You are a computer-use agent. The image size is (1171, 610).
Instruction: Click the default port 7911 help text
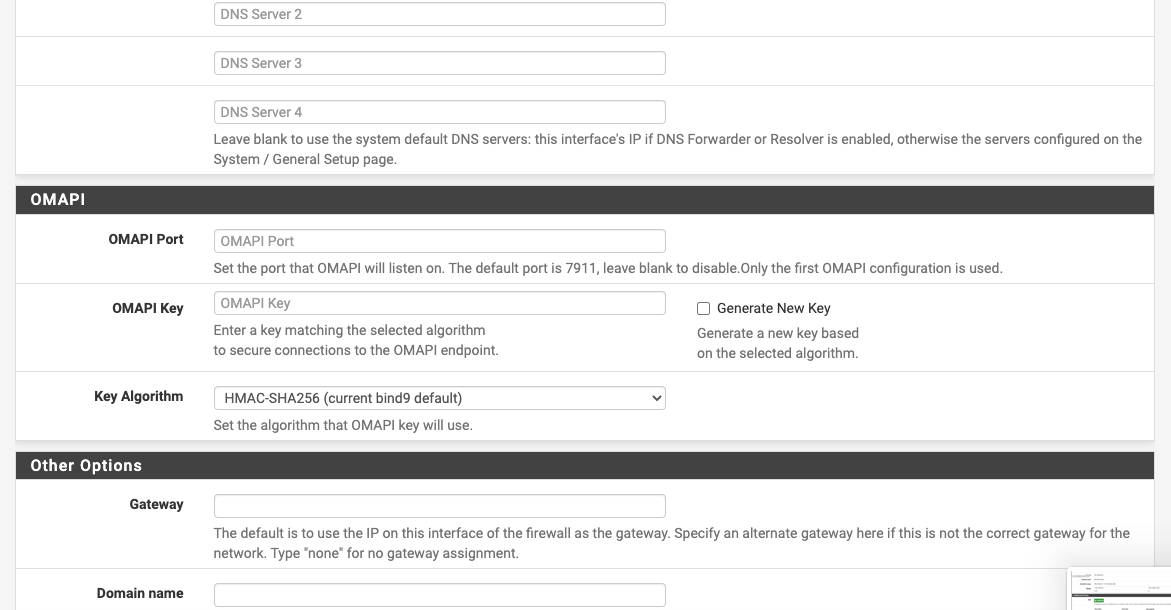pyautogui.click(x=608, y=268)
